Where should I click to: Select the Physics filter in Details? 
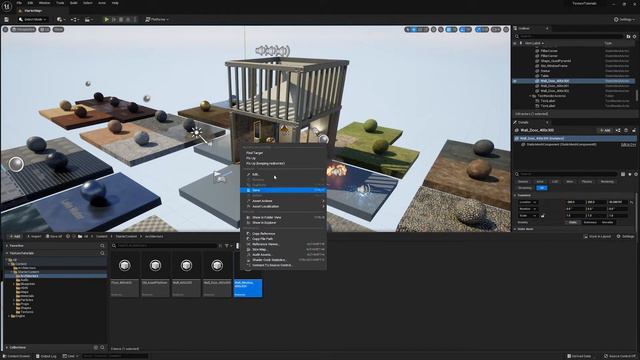[587, 181]
